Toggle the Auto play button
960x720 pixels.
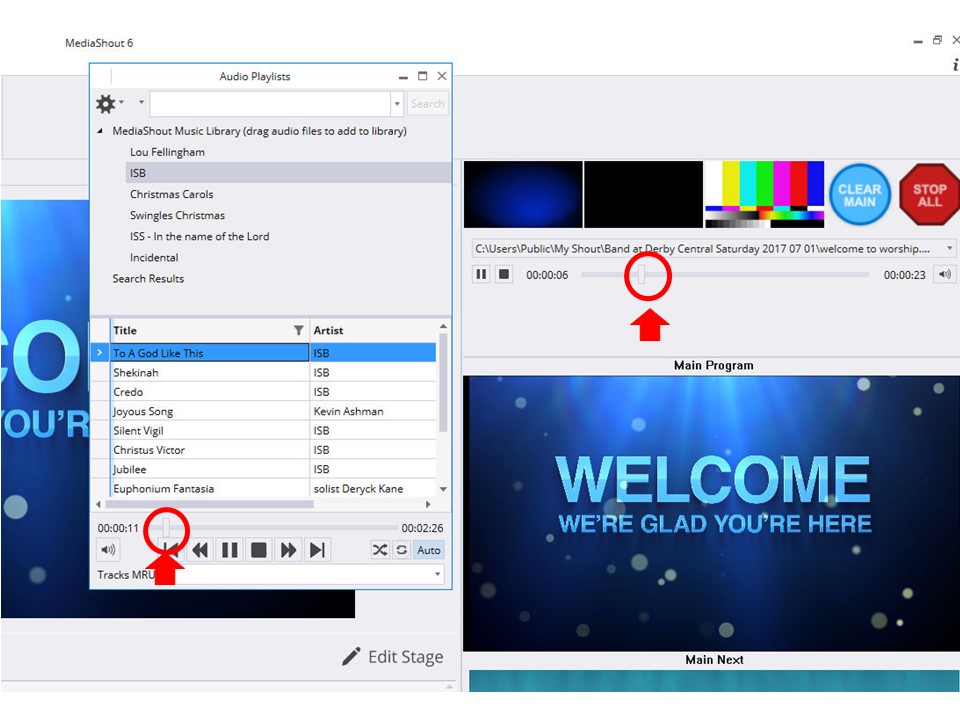coord(428,549)
